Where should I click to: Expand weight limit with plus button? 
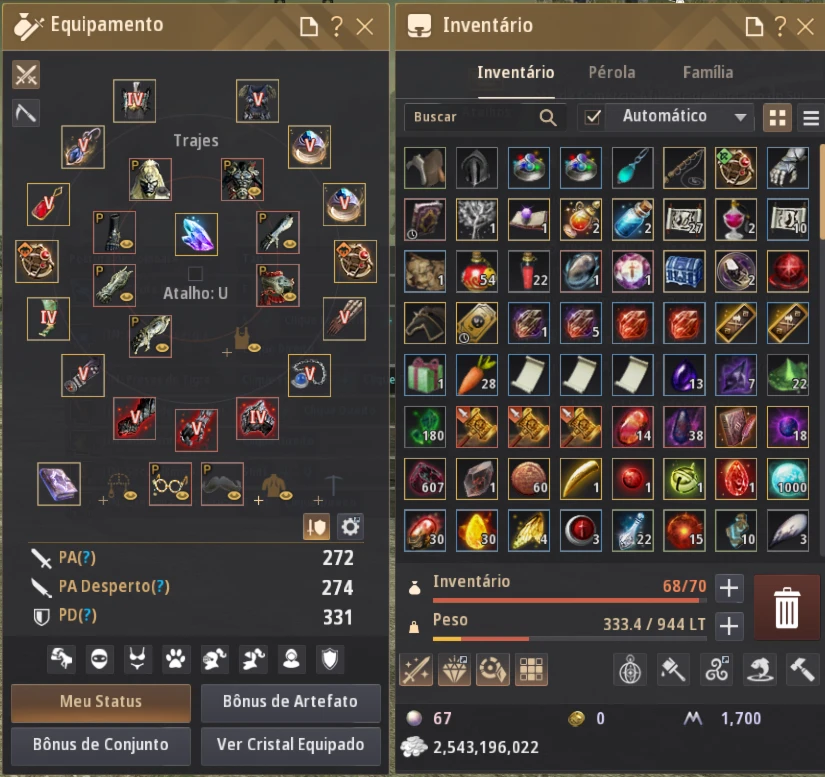[729, 626]
